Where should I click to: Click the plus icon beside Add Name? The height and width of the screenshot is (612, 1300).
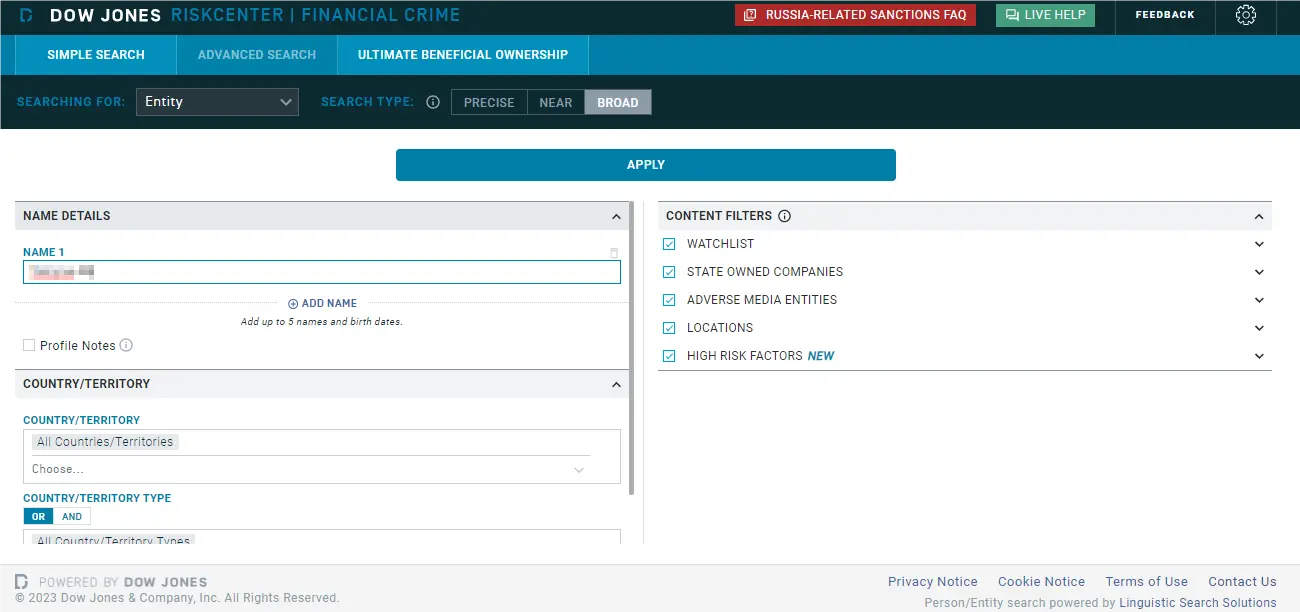click(293, 303)
